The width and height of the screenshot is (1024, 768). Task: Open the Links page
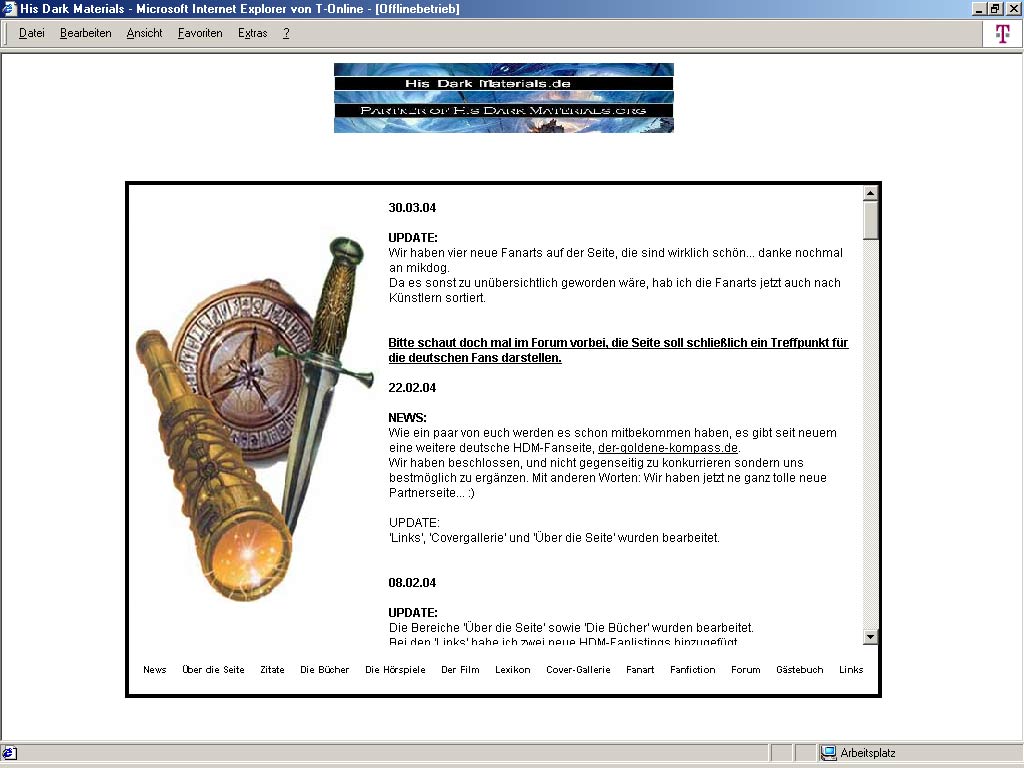(851, 669)
